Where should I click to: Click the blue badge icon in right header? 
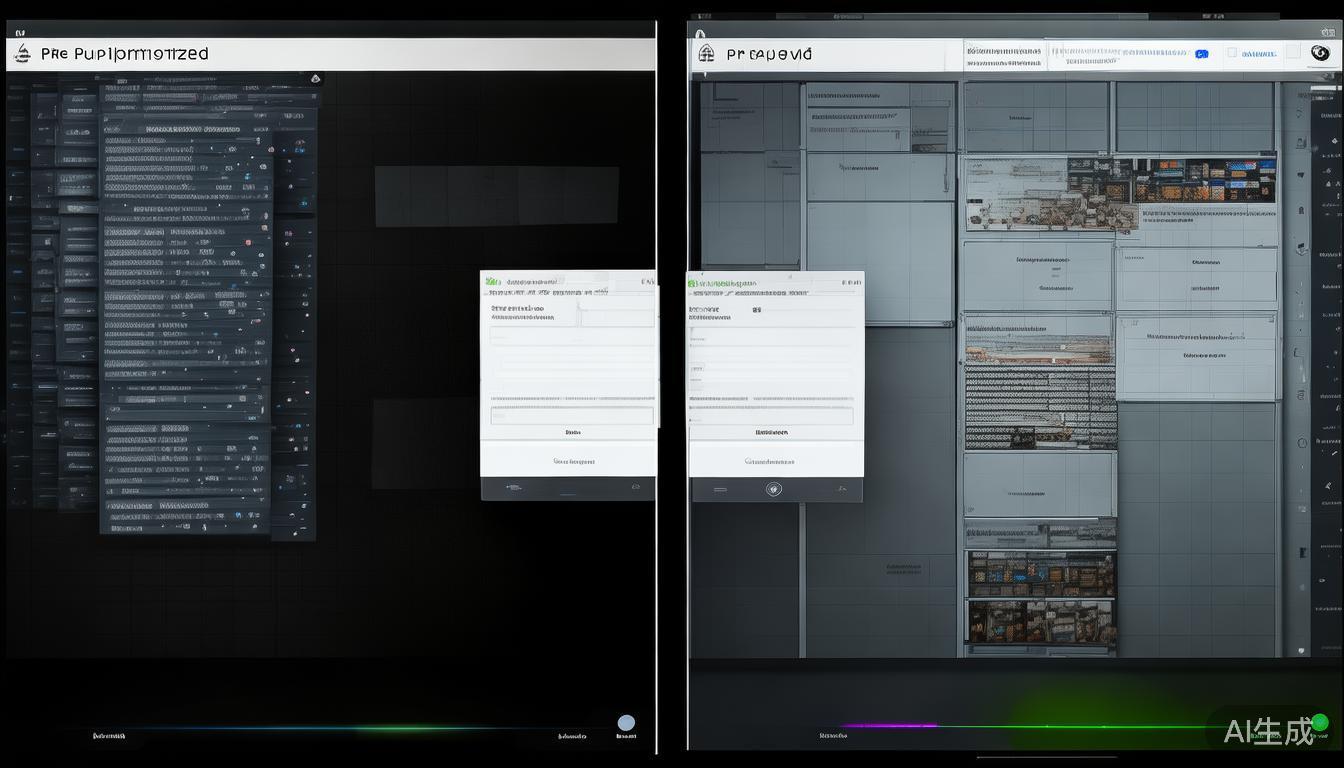coord(1201,54)
